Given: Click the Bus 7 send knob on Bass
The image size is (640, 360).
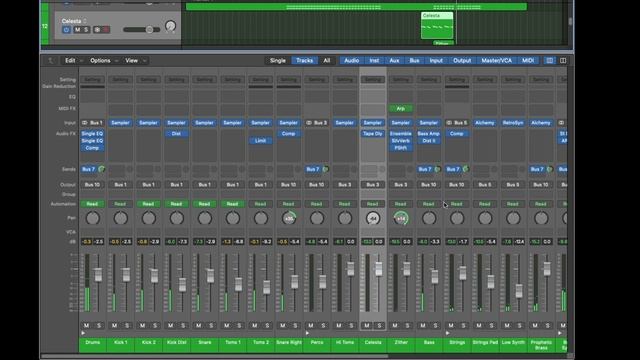Looking at the screenshot, I should point(438,169).
